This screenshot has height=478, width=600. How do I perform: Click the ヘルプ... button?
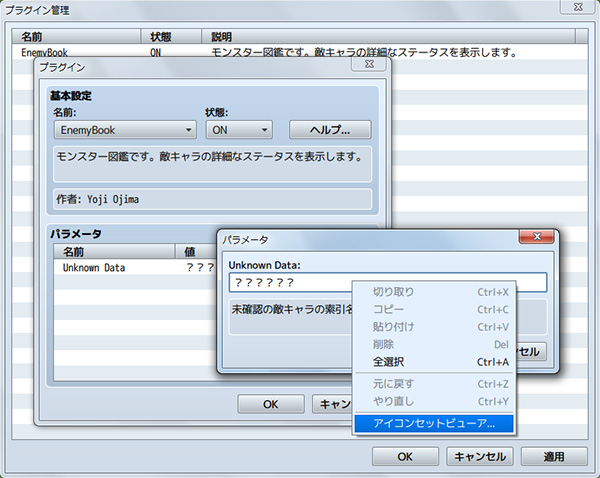pyautogui.click(x=330, y=130)
